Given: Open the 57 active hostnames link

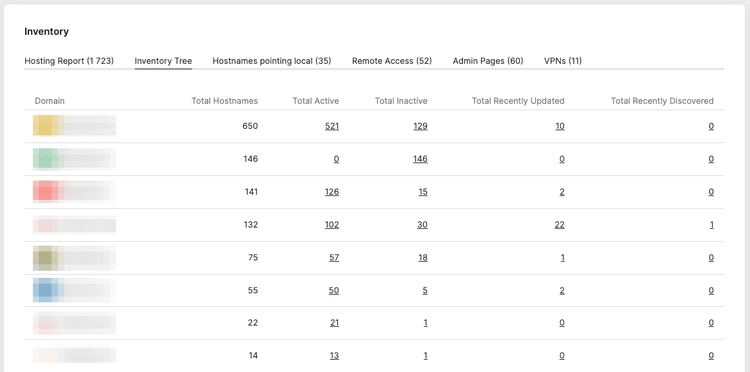Looking at the screenshot, I should coord(334,258).
